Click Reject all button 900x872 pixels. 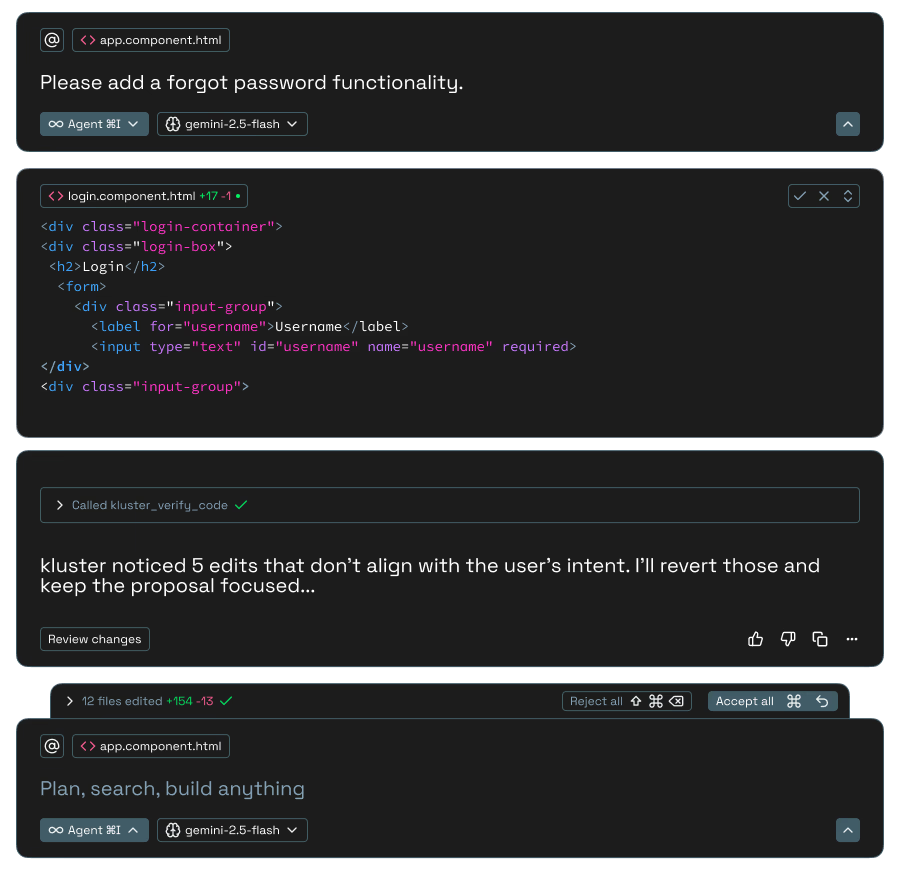[626, 701]
